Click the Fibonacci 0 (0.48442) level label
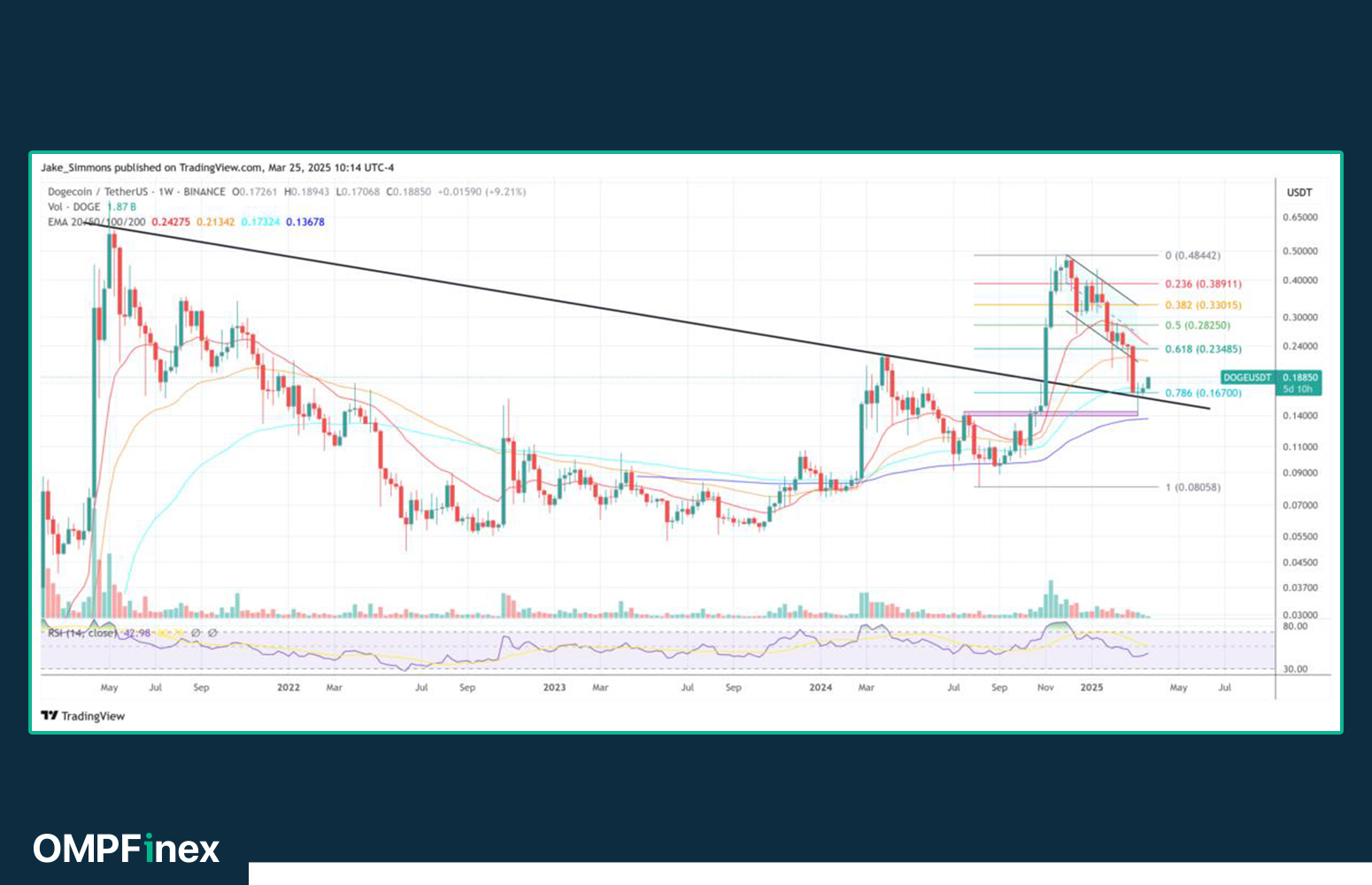 (x=1192, y=256)
